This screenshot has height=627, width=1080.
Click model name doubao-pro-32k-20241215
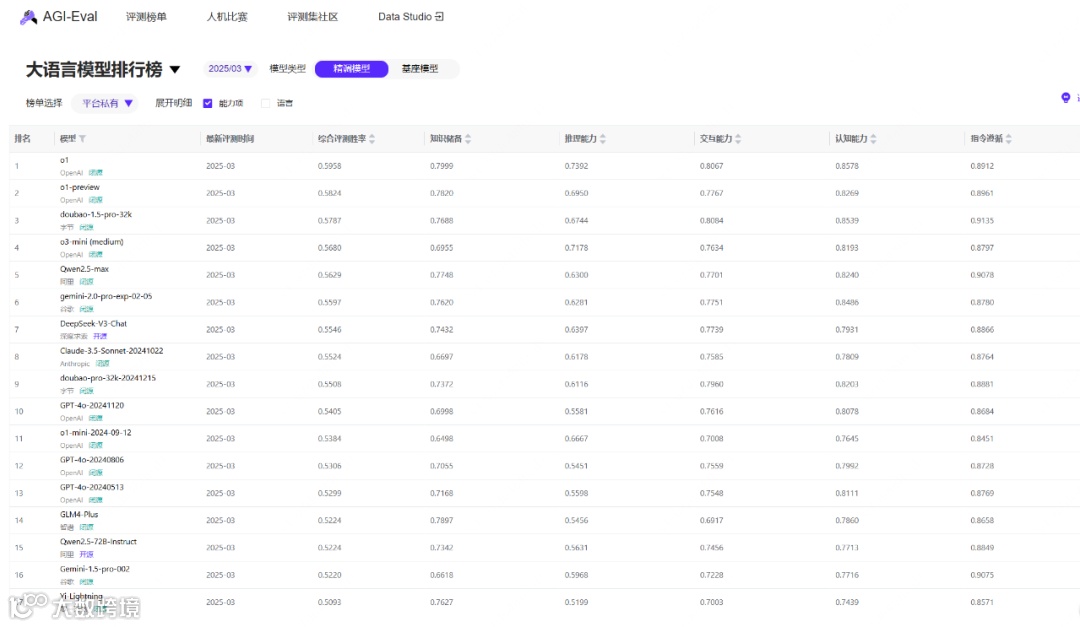(107, 378)
